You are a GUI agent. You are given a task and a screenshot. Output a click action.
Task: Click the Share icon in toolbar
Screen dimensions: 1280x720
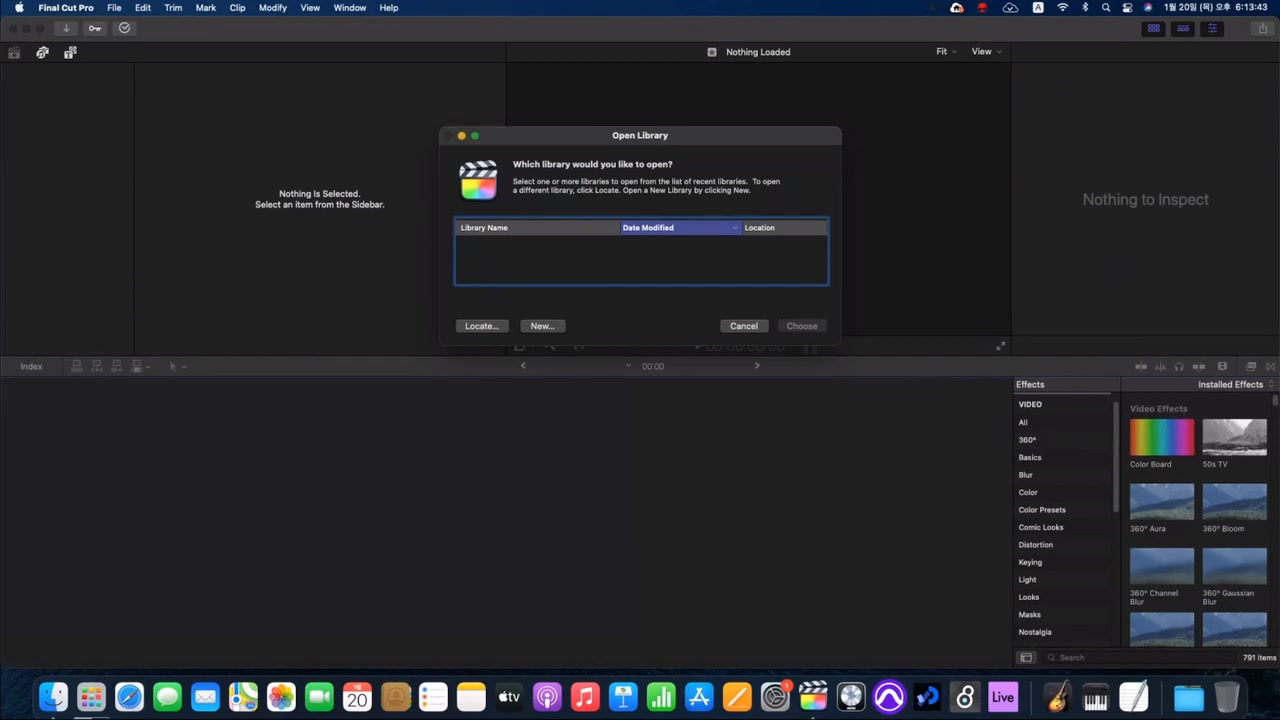1263,28
